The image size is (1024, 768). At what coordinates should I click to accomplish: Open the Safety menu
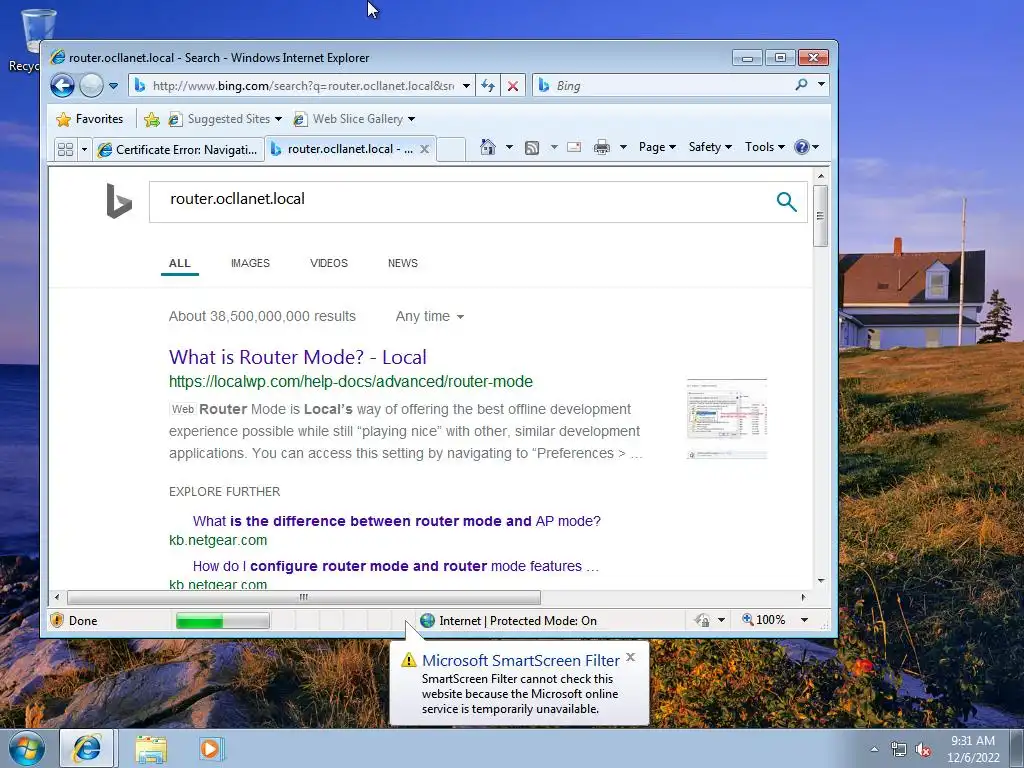(x=710, y=147)
